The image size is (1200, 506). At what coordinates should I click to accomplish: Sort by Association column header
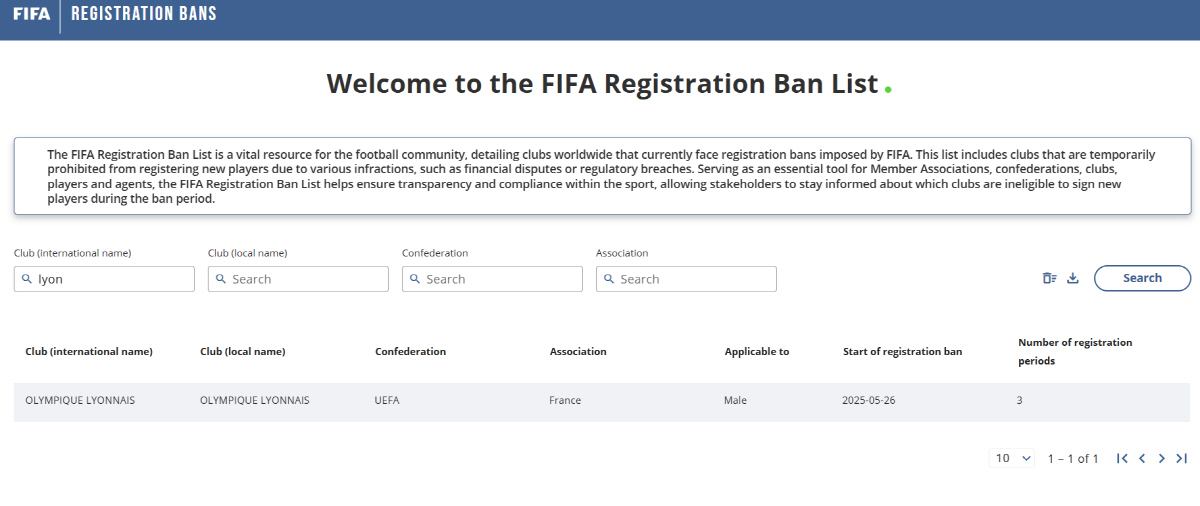pyautogui.click(x=578, y=351)
